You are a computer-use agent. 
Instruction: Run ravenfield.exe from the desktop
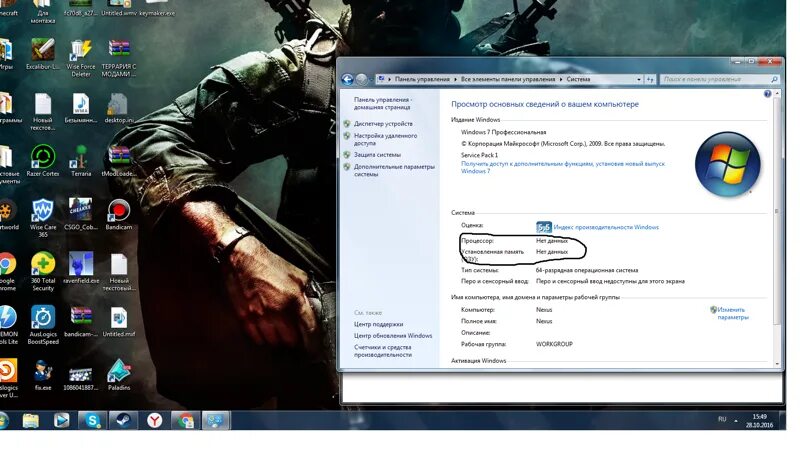(x=81, y=268)
